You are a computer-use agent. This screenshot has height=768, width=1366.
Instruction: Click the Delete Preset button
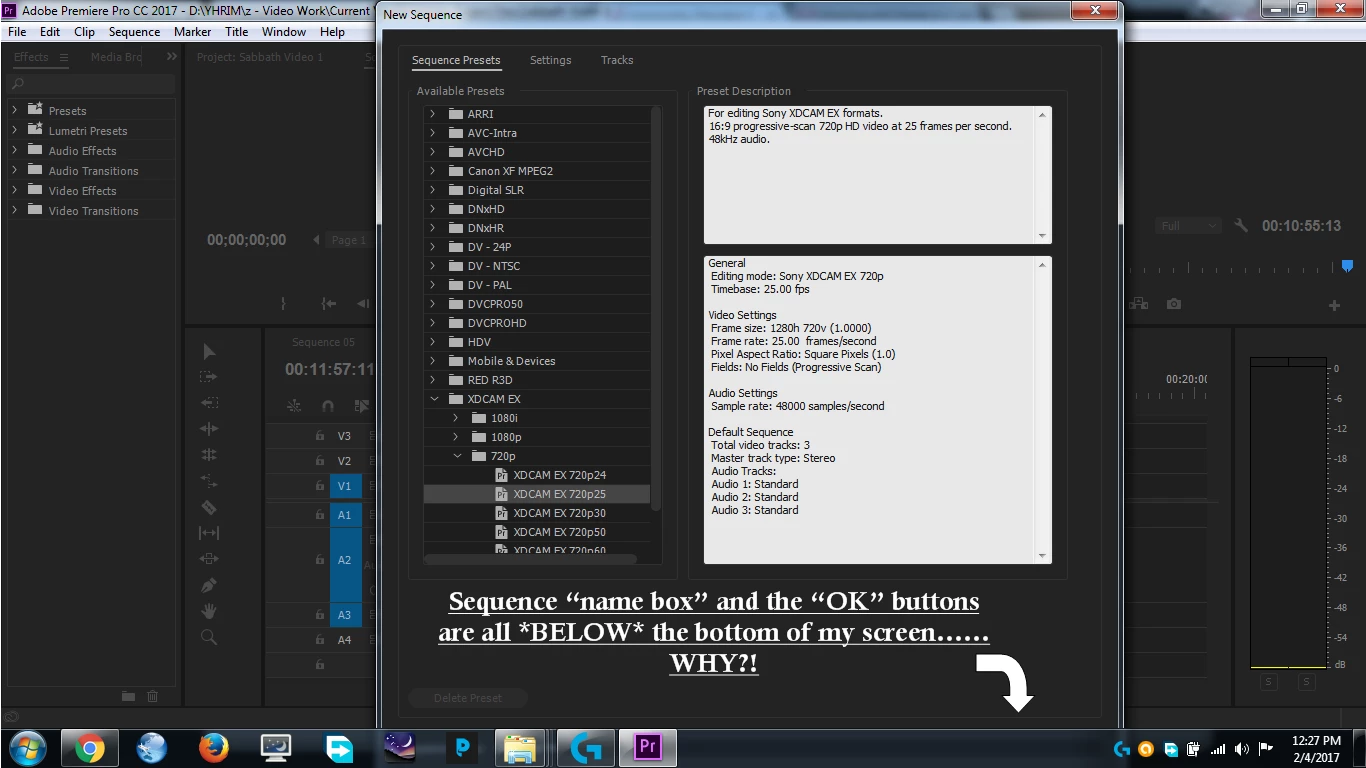pos(468,698)
